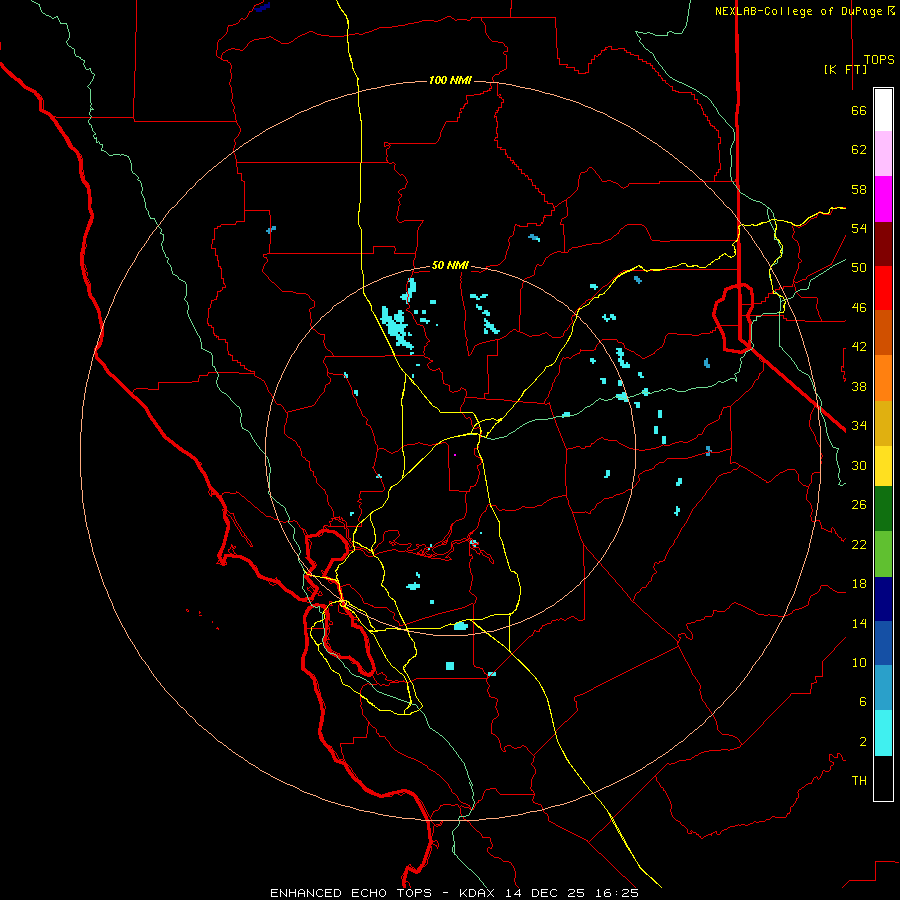
Task: Click the navy blue legend swatch
Action: click(883, 599)
